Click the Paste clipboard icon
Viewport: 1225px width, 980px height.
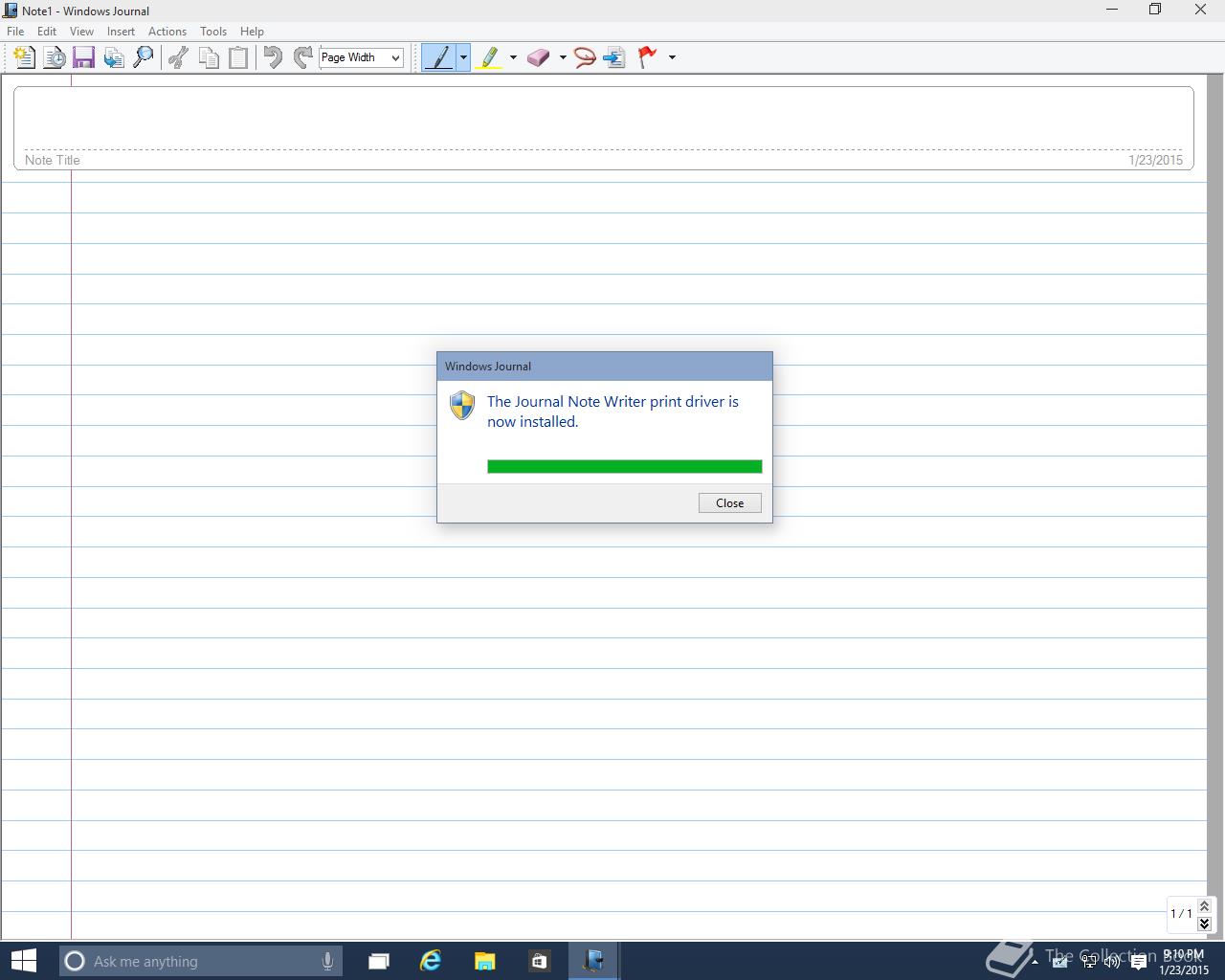click(x=238, y=57)
